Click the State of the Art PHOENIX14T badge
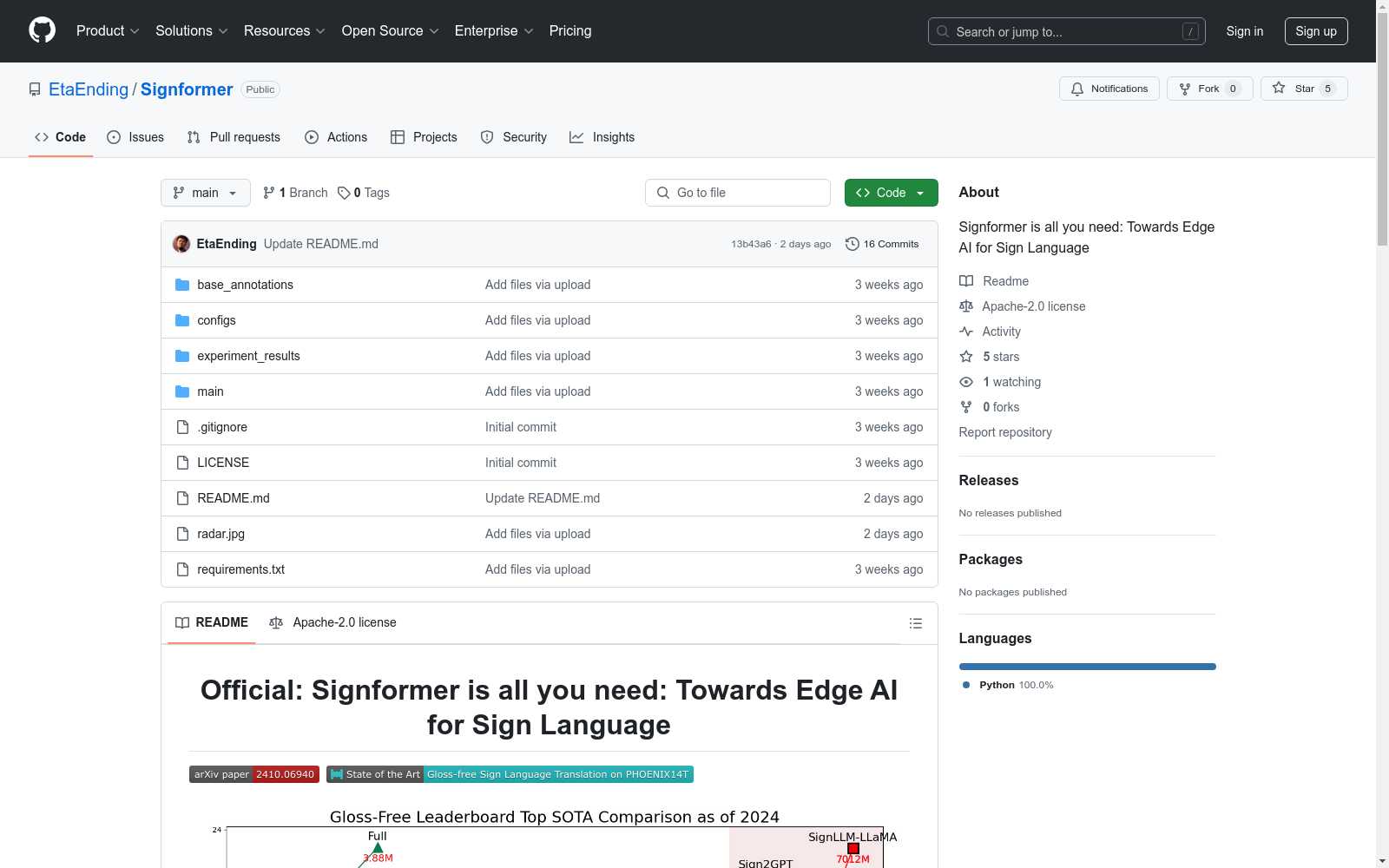This screenshot has width=1389, height=868. click(x=510, y=774)
